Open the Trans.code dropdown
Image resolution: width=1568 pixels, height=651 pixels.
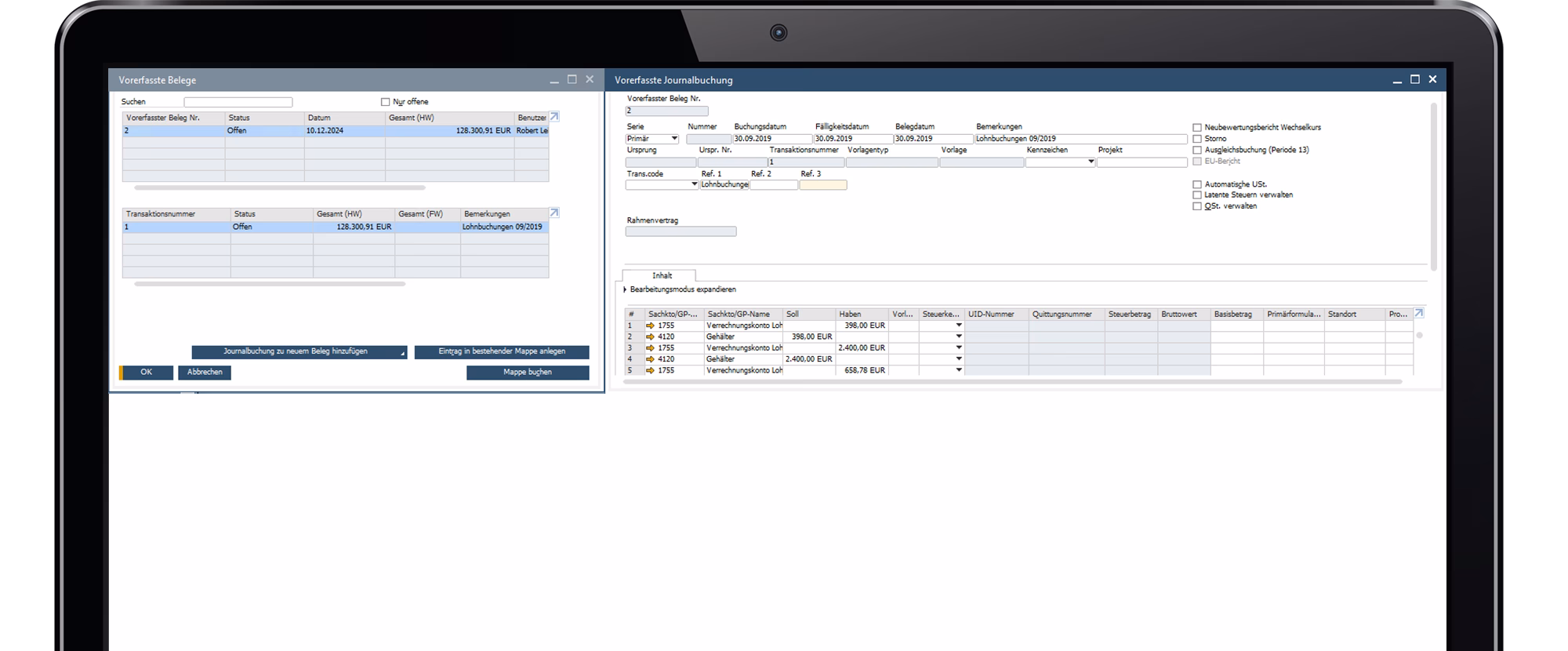pyautogui.click(x=694, y=184)
